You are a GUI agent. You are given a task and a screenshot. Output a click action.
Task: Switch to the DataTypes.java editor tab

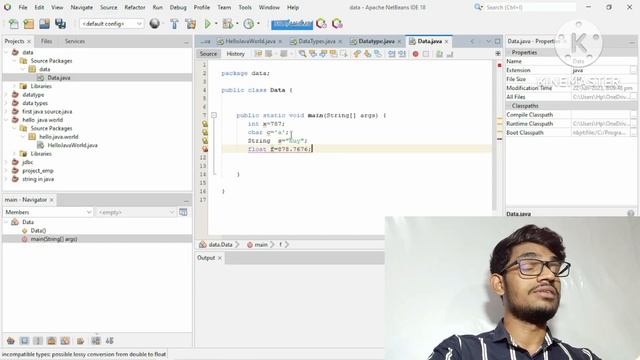click(317, 41)
